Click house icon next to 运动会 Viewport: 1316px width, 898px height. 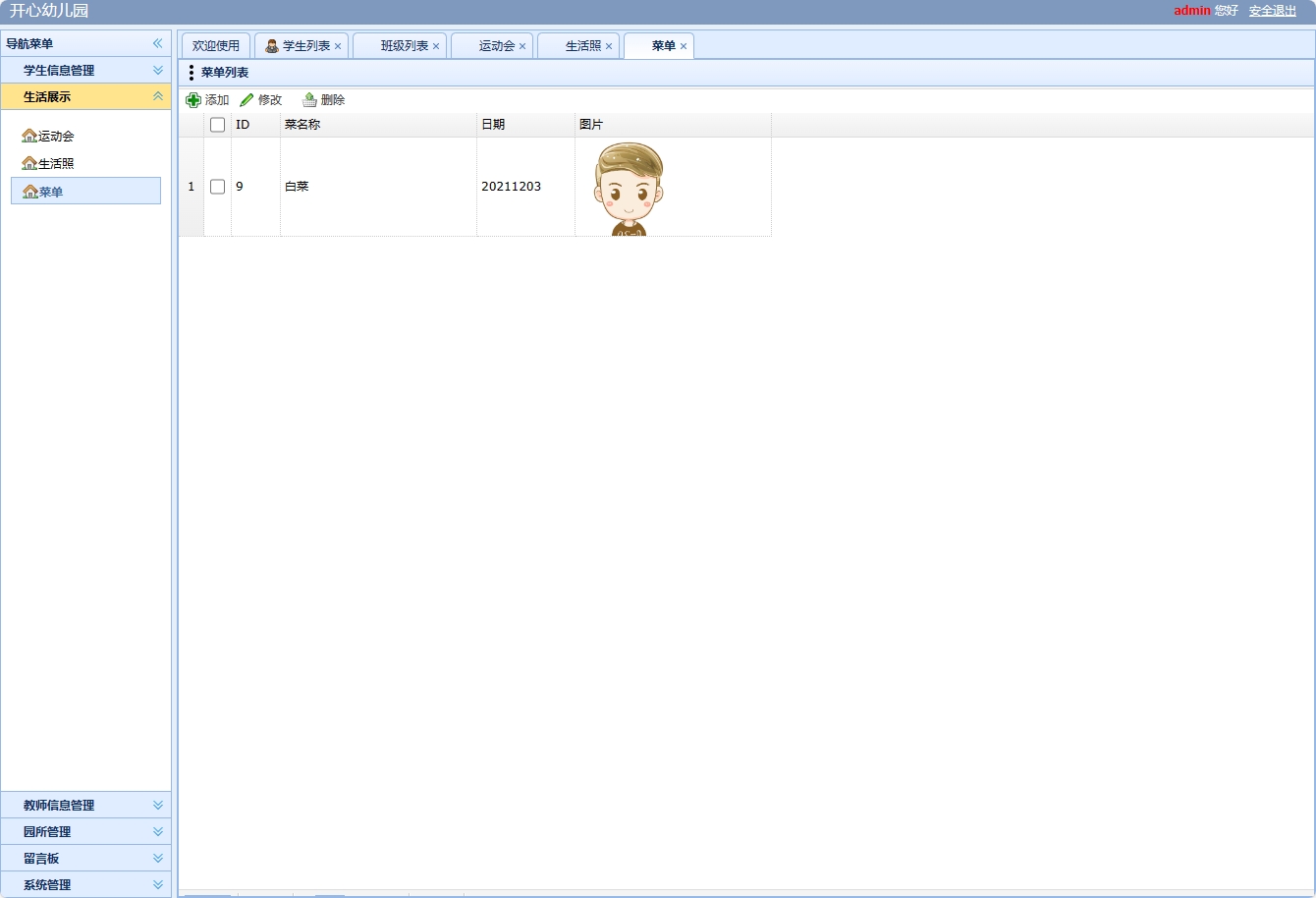(x=29, y=137)
